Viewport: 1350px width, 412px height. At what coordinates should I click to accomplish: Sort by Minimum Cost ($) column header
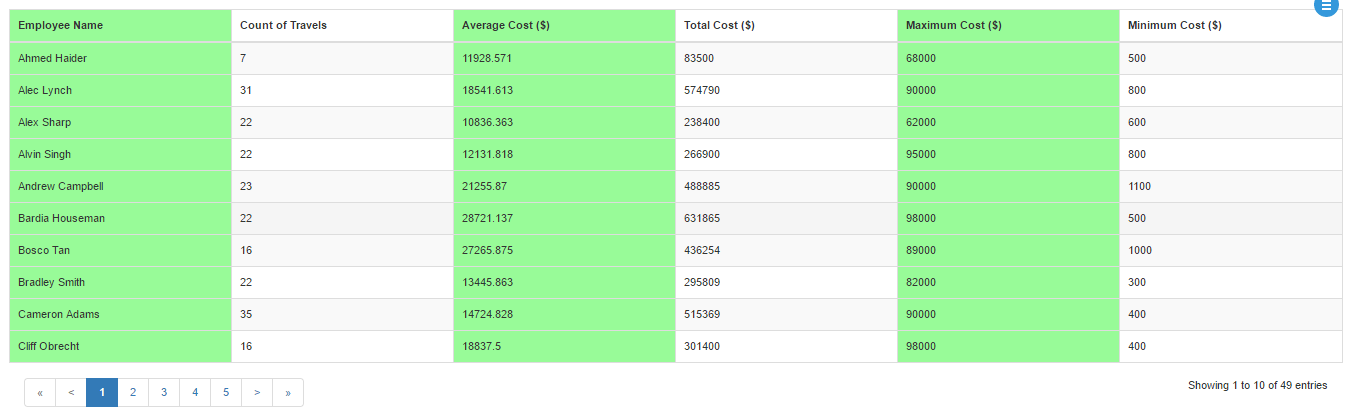[x=1231, y=26]
